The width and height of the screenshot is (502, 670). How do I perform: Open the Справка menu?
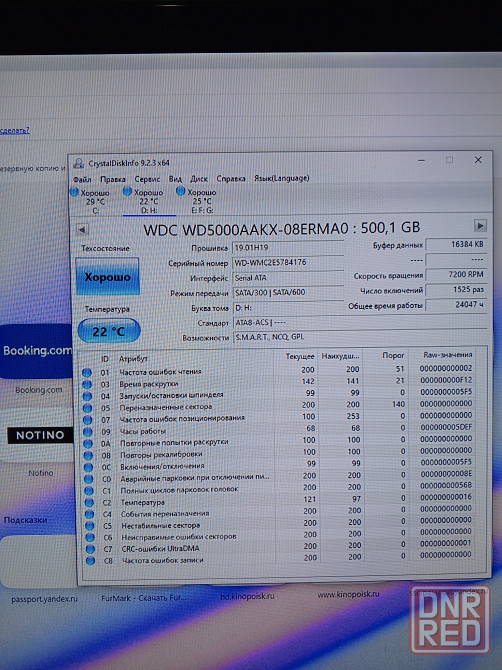(231, 178)
